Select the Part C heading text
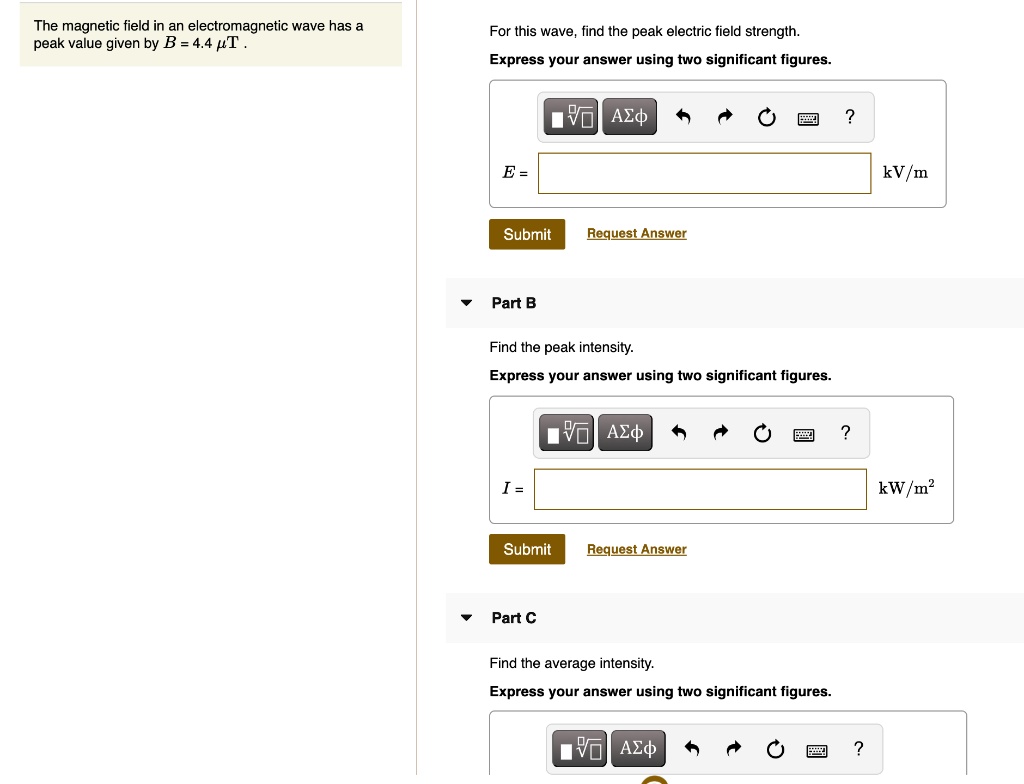Viewport: 1024px width, 784px height. pos(514,618)
